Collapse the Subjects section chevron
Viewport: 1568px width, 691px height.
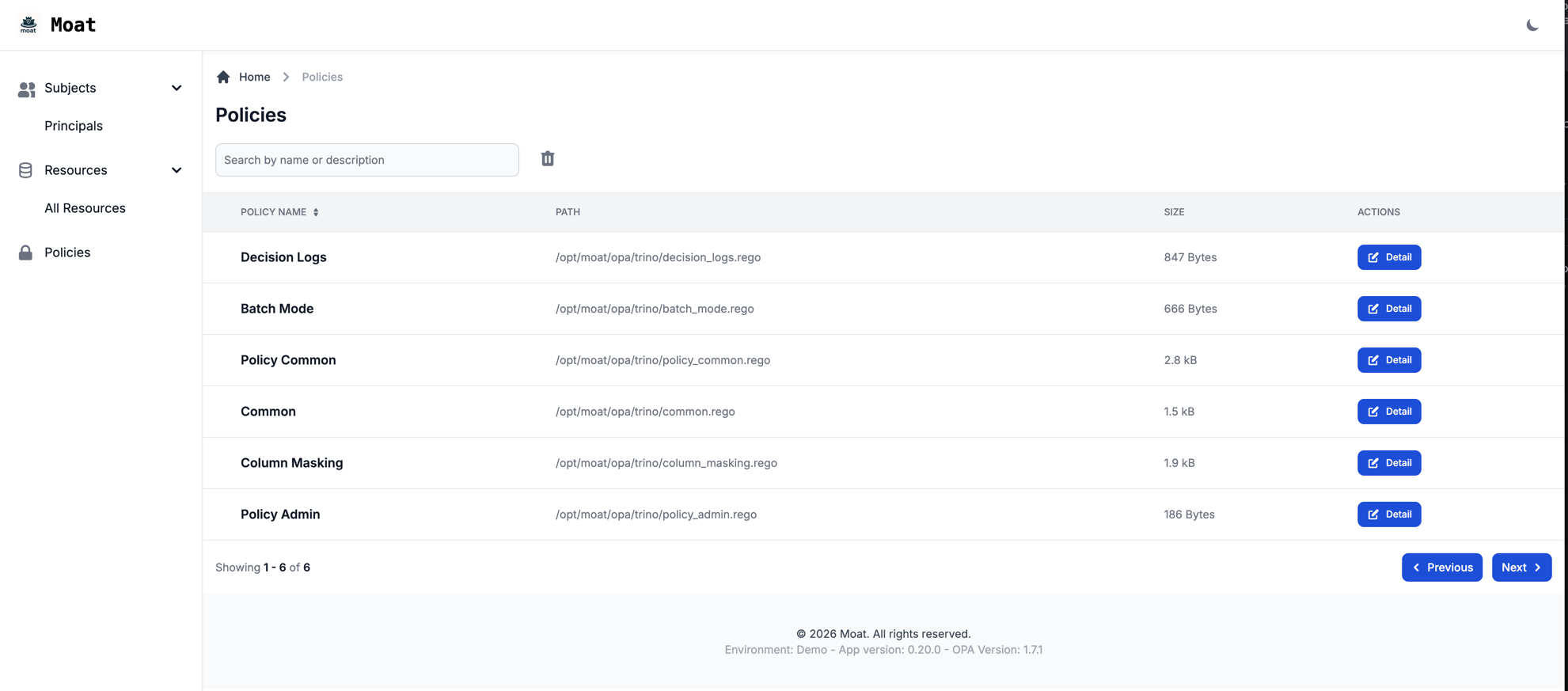[x=177, y=88]
